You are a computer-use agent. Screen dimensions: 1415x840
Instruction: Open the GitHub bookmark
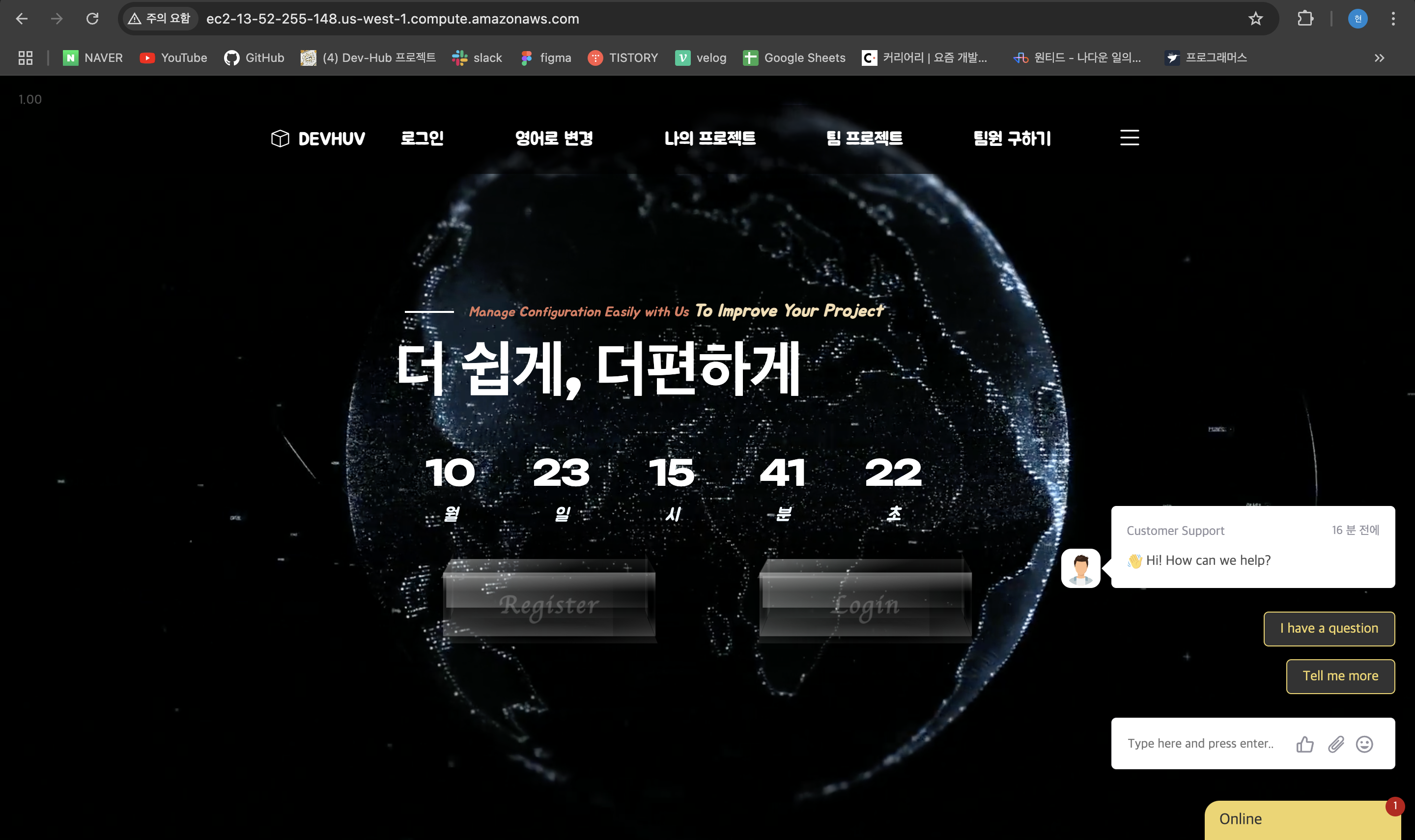coord(254,58)
